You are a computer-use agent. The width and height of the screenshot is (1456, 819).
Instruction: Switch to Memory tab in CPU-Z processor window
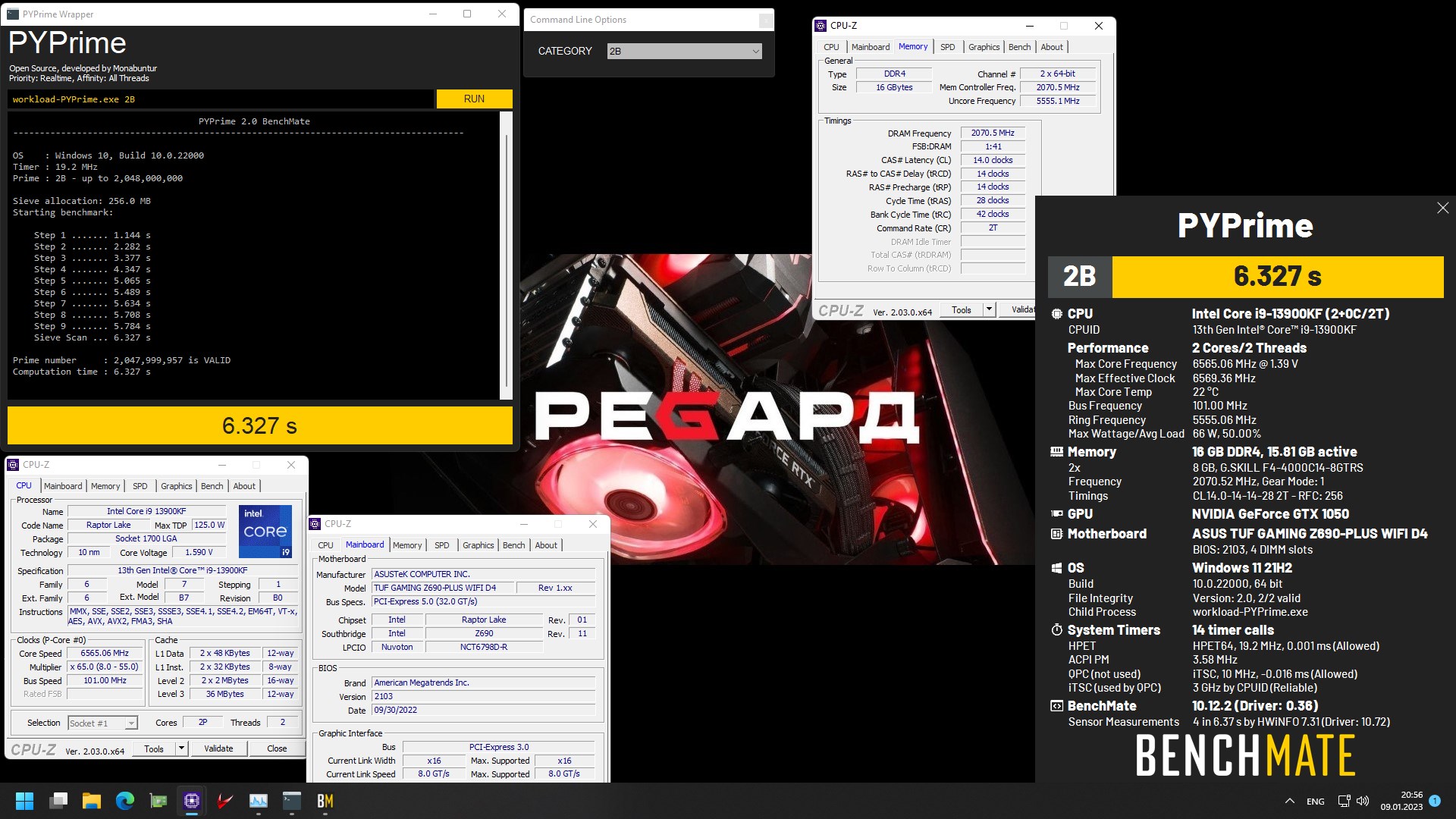click(105, 486)
